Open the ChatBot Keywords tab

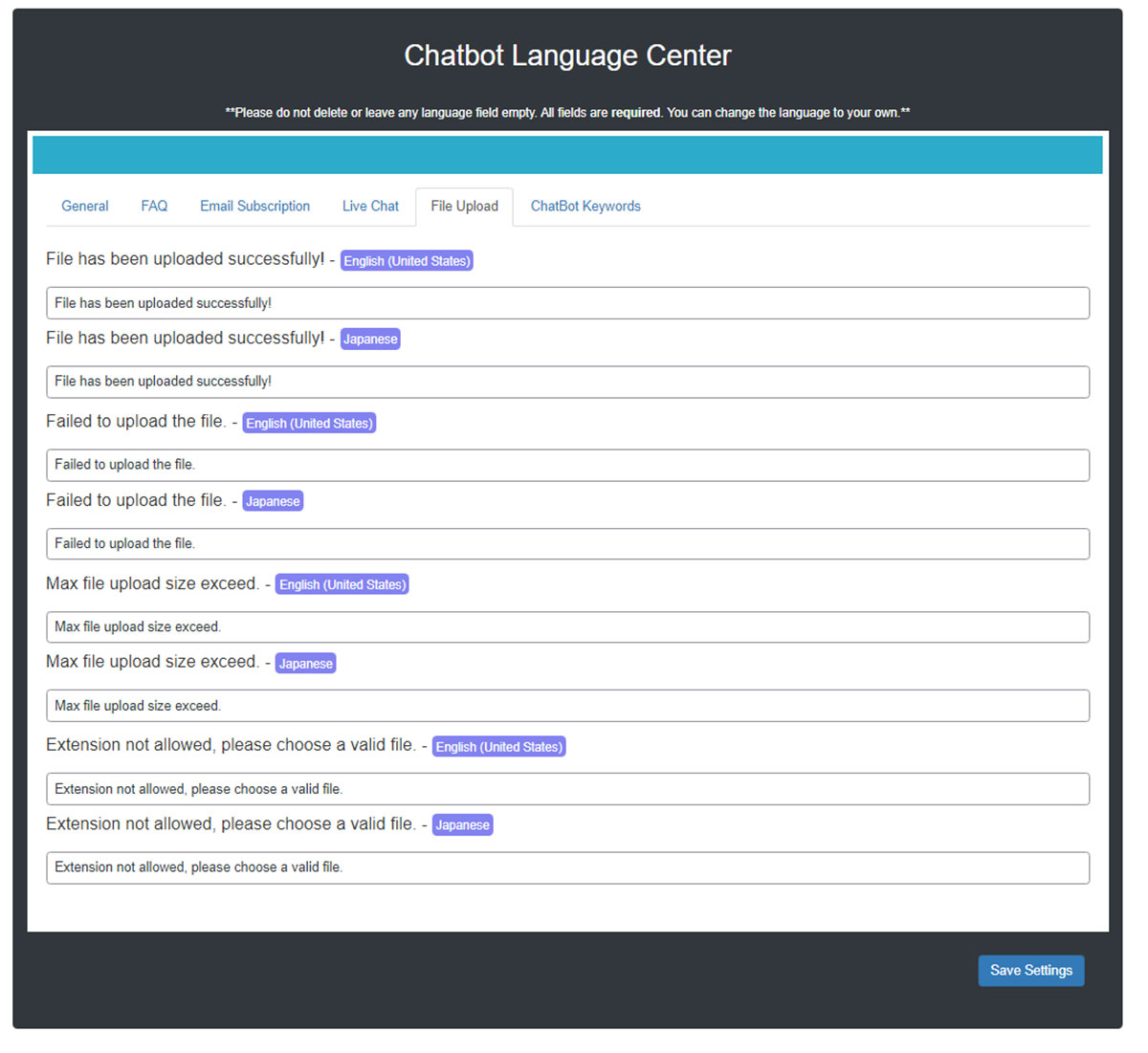[x=585, y=207]
